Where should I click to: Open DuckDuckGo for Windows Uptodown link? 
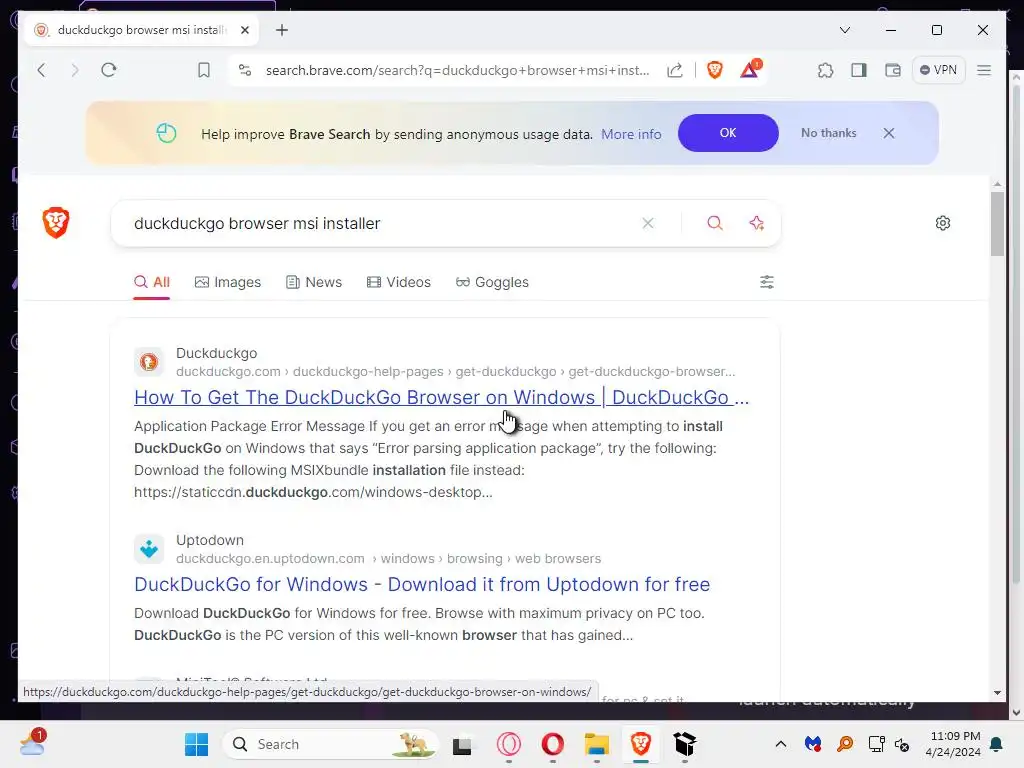(422, 584)
